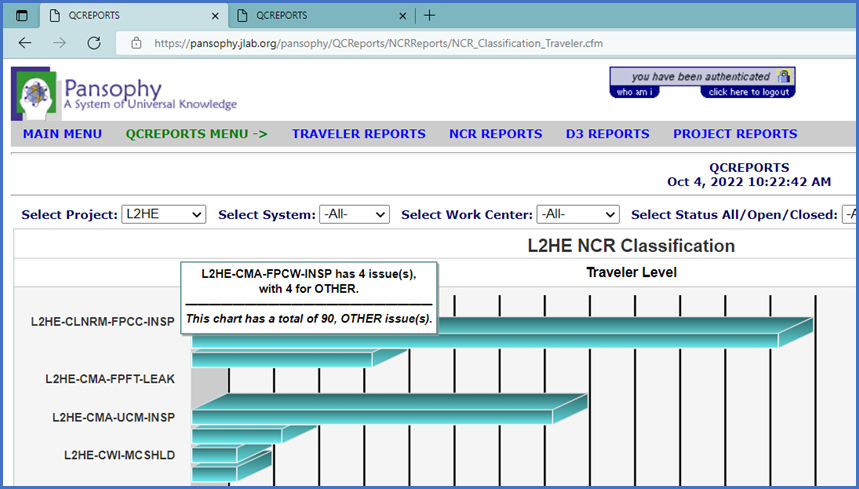Open the Select Project dropdown showing L2HE
859x489 pixels.
(x=163, y=214)
